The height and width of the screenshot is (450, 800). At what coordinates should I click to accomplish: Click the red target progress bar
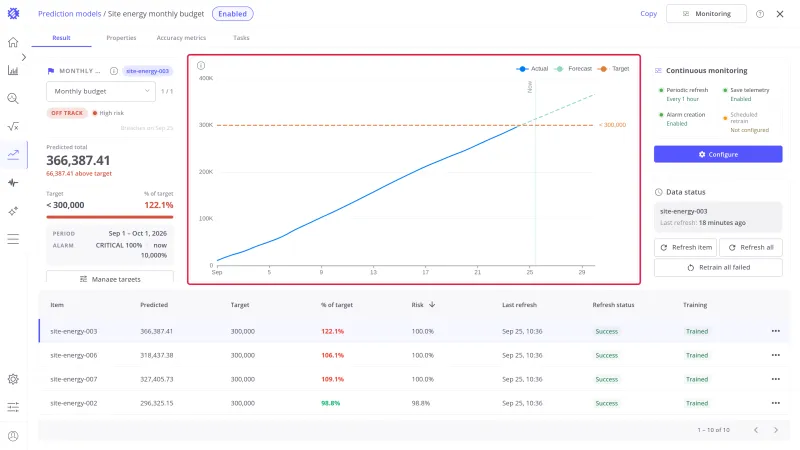pyautogui.click(x=110, y=217)
